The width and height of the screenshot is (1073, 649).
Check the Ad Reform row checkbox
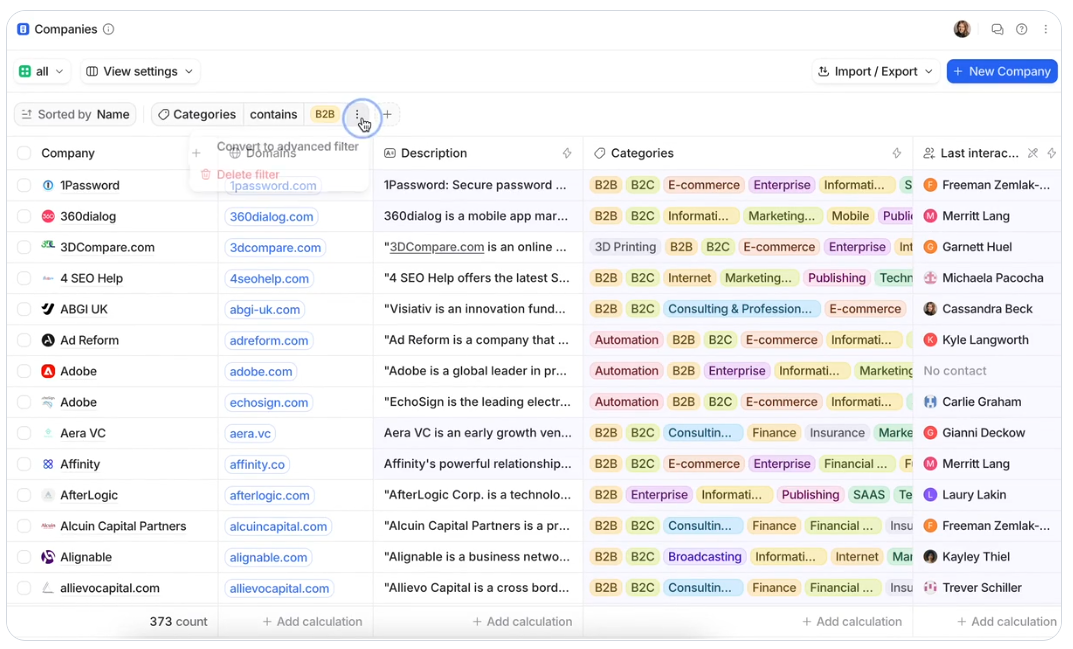click(24, 340)
